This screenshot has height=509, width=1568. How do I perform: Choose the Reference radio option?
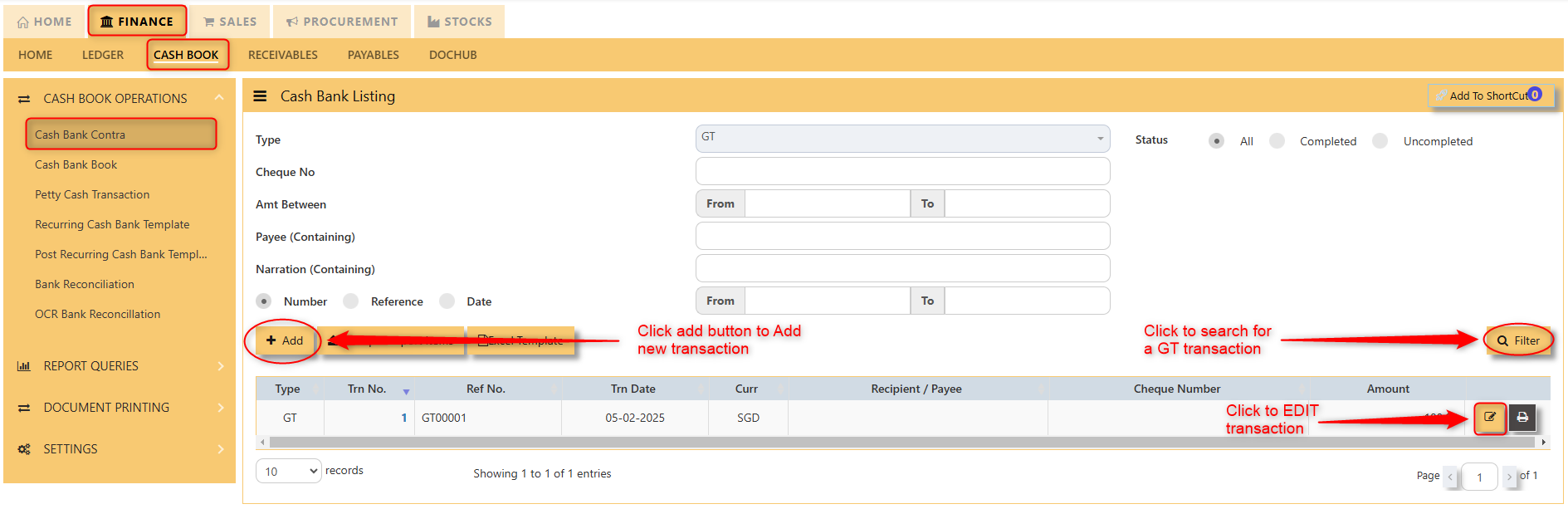click(351, 301)
